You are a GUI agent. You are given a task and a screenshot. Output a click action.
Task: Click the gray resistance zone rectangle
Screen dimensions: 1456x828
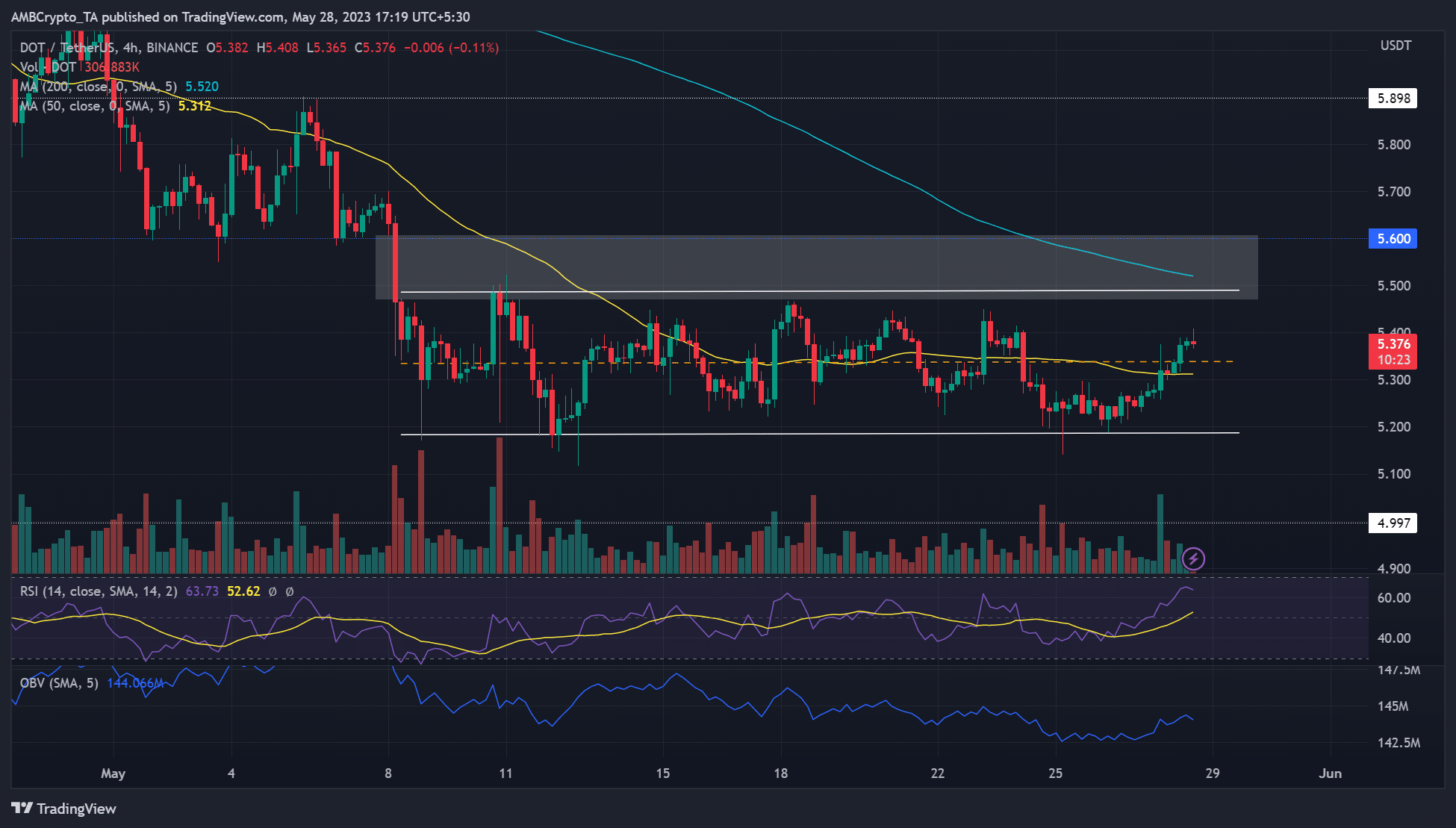tap(816, 267)
